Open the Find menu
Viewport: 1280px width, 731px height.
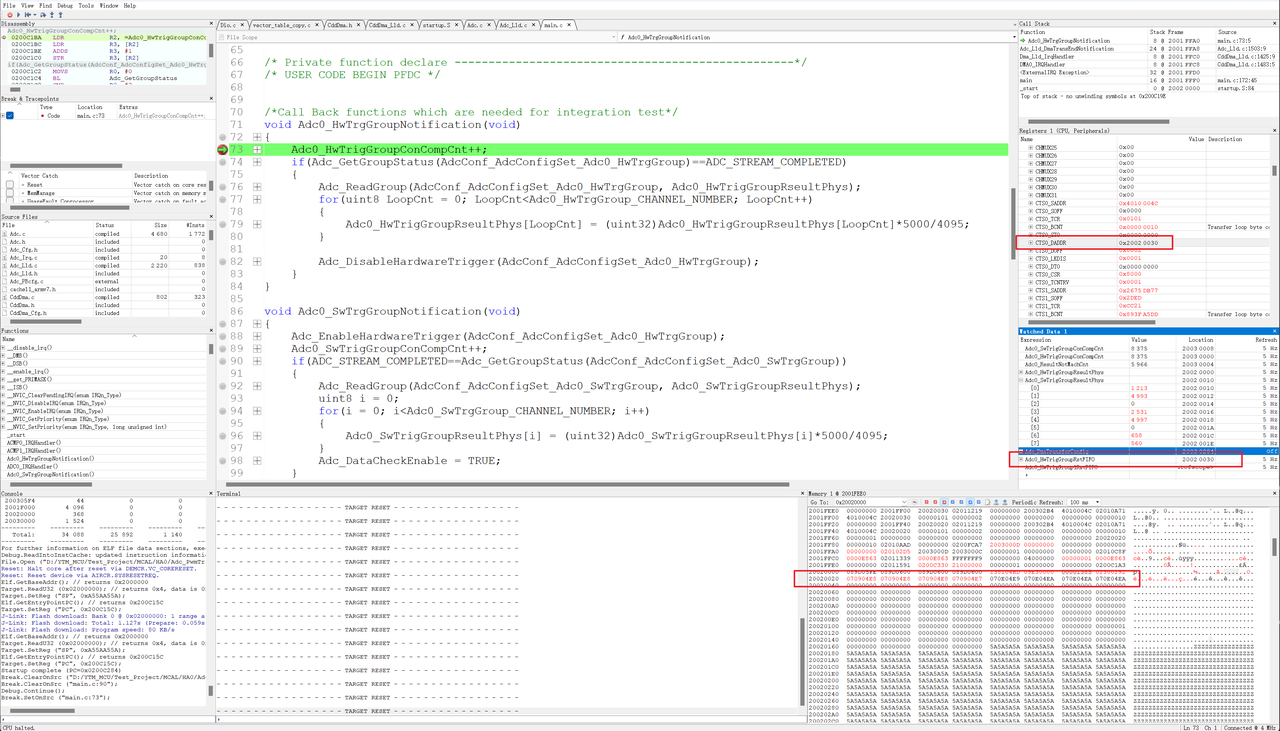pyautogui.click(x=45, y=5)
